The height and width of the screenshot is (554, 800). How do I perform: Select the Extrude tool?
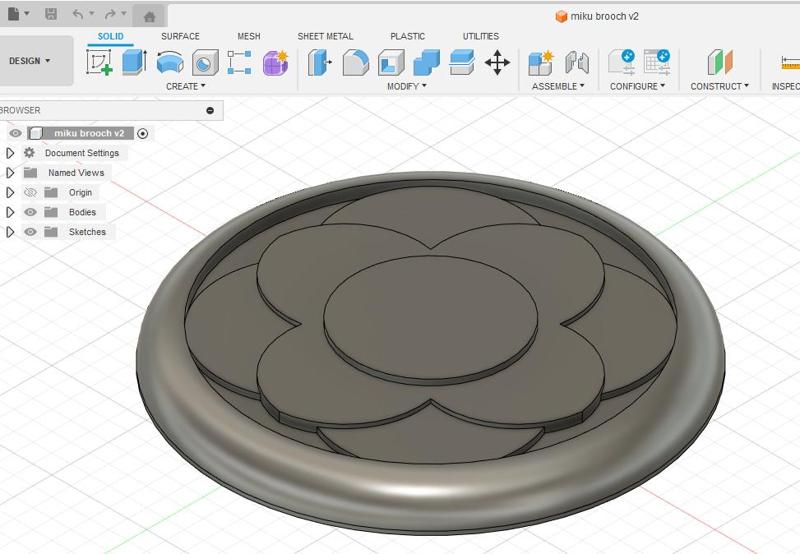135,62
